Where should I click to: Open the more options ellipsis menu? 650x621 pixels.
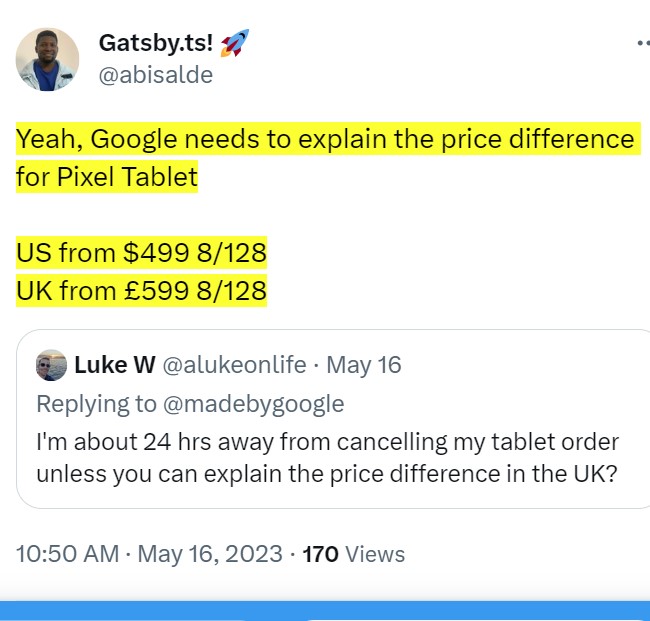pyautogui.click(x=642, y=44)
